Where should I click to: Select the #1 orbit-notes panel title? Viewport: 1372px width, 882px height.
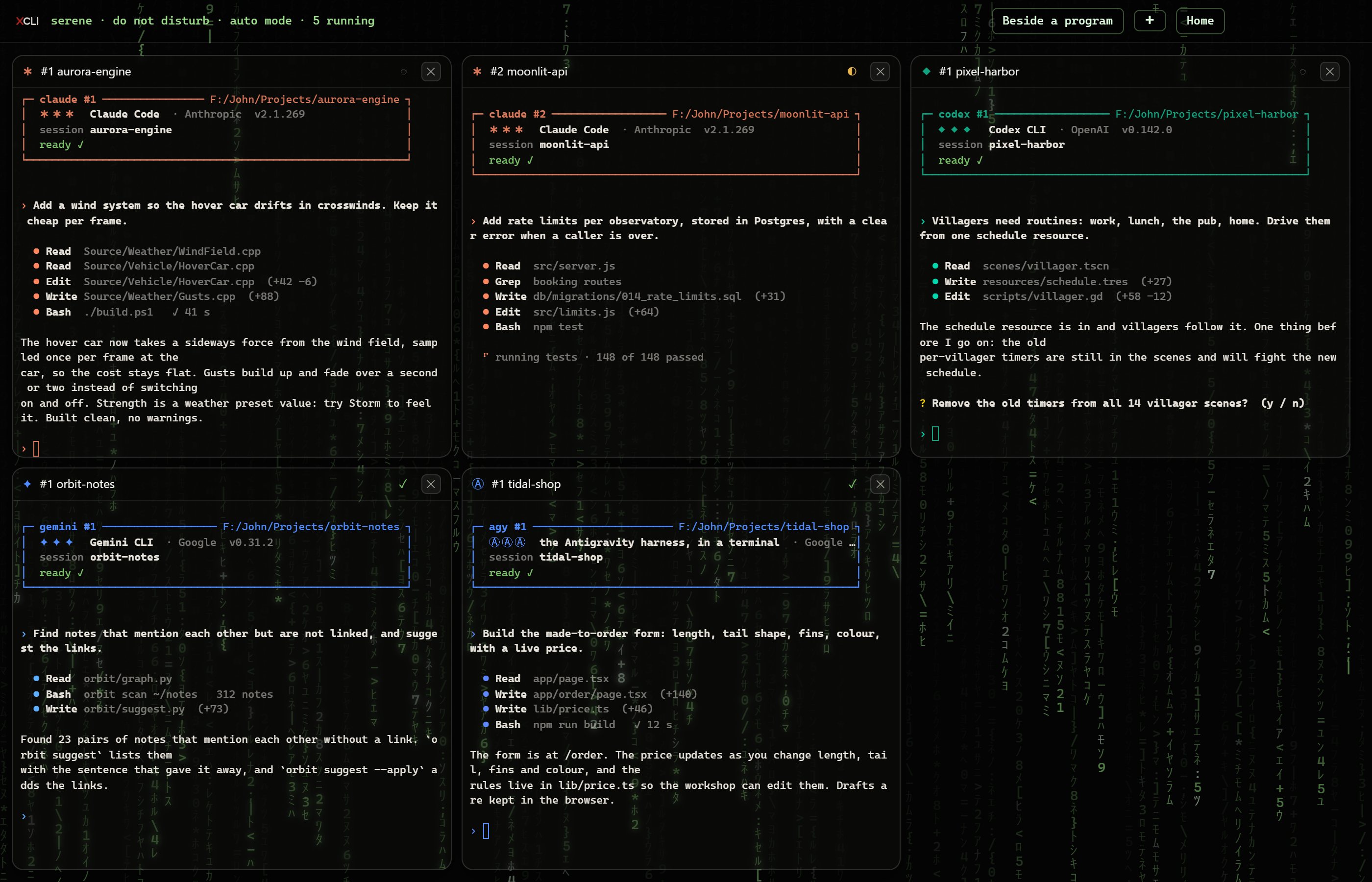pyautogui.click(x=77, y=484)
